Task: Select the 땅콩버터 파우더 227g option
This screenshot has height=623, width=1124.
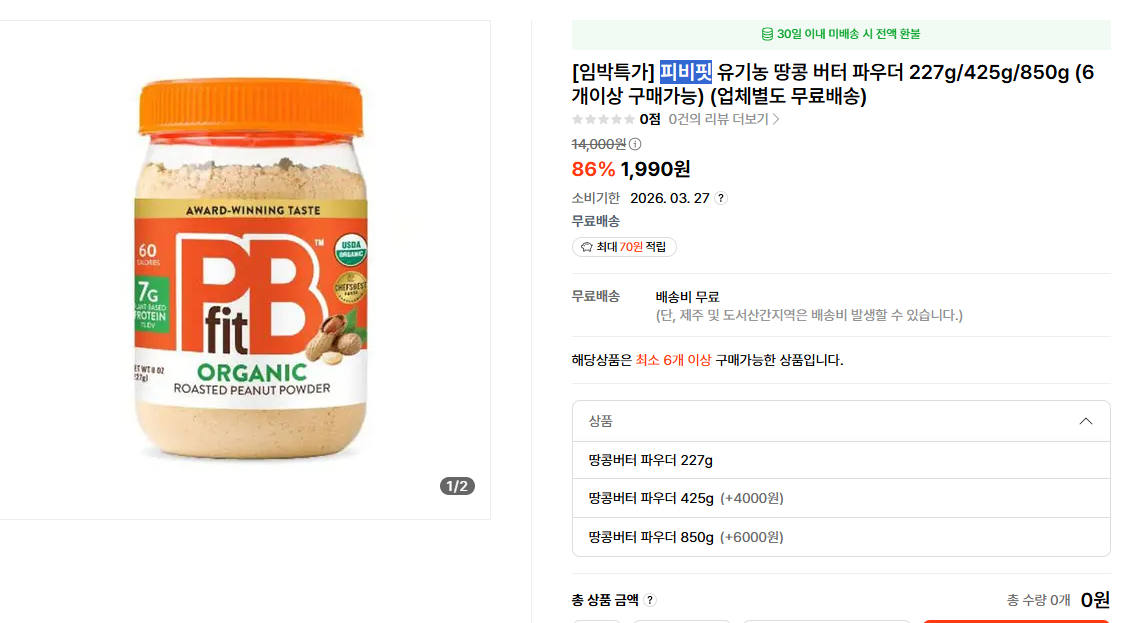Action: pos(651,460)
